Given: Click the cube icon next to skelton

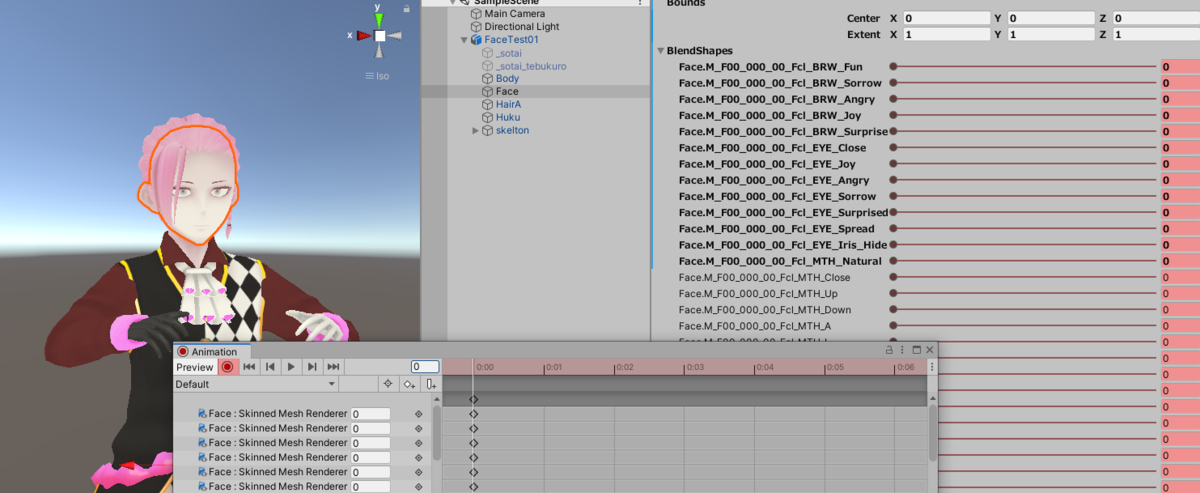Looking at the screenshot, I should 488,131.
